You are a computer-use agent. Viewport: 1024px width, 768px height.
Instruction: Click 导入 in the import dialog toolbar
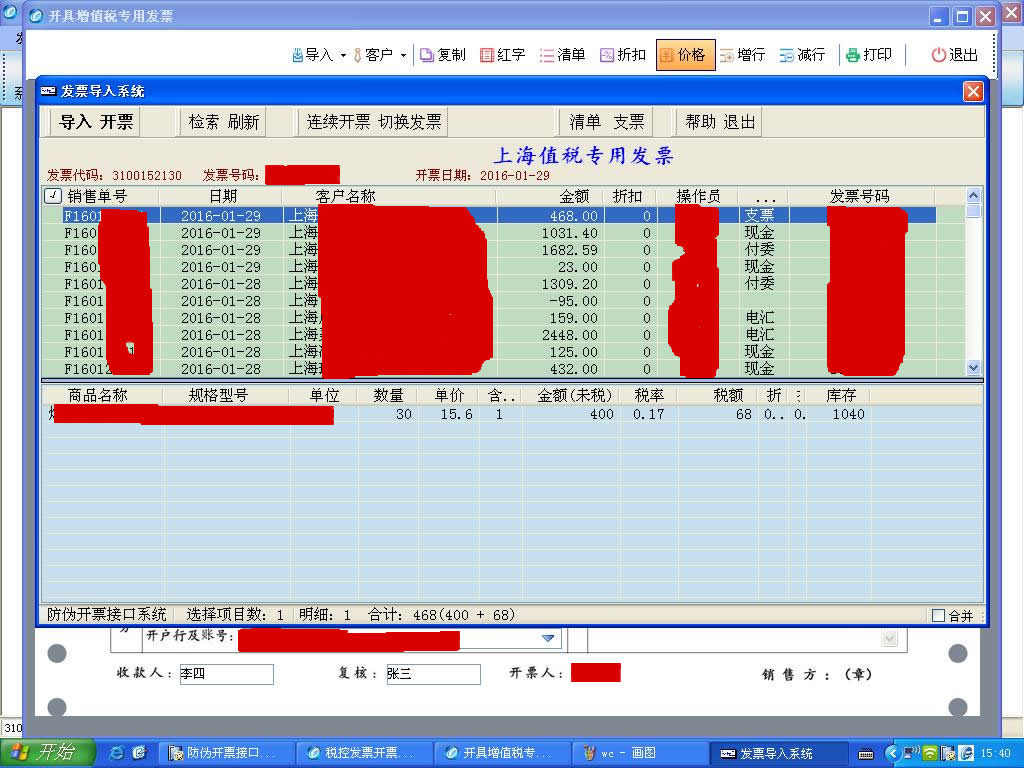tap(75, 122)
